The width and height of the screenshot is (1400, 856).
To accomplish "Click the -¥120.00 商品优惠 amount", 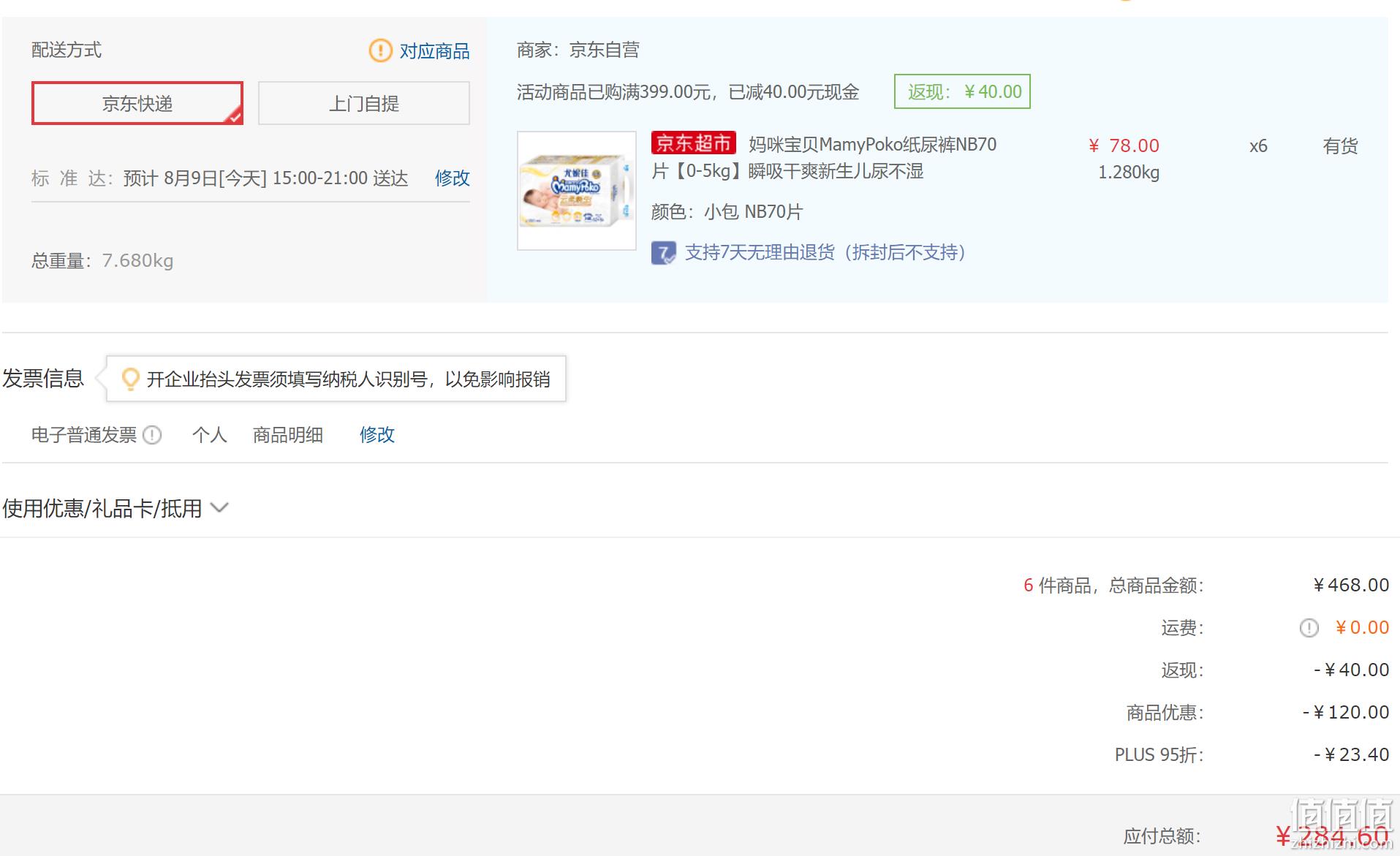I will tap(1346, 713).
